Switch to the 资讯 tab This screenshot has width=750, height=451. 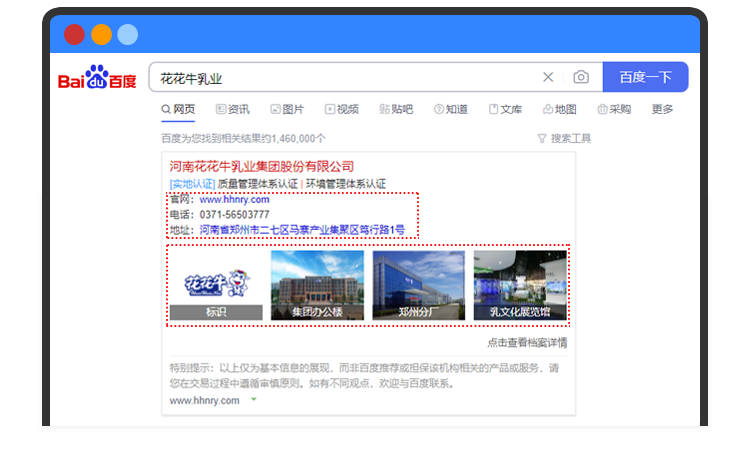232,110
